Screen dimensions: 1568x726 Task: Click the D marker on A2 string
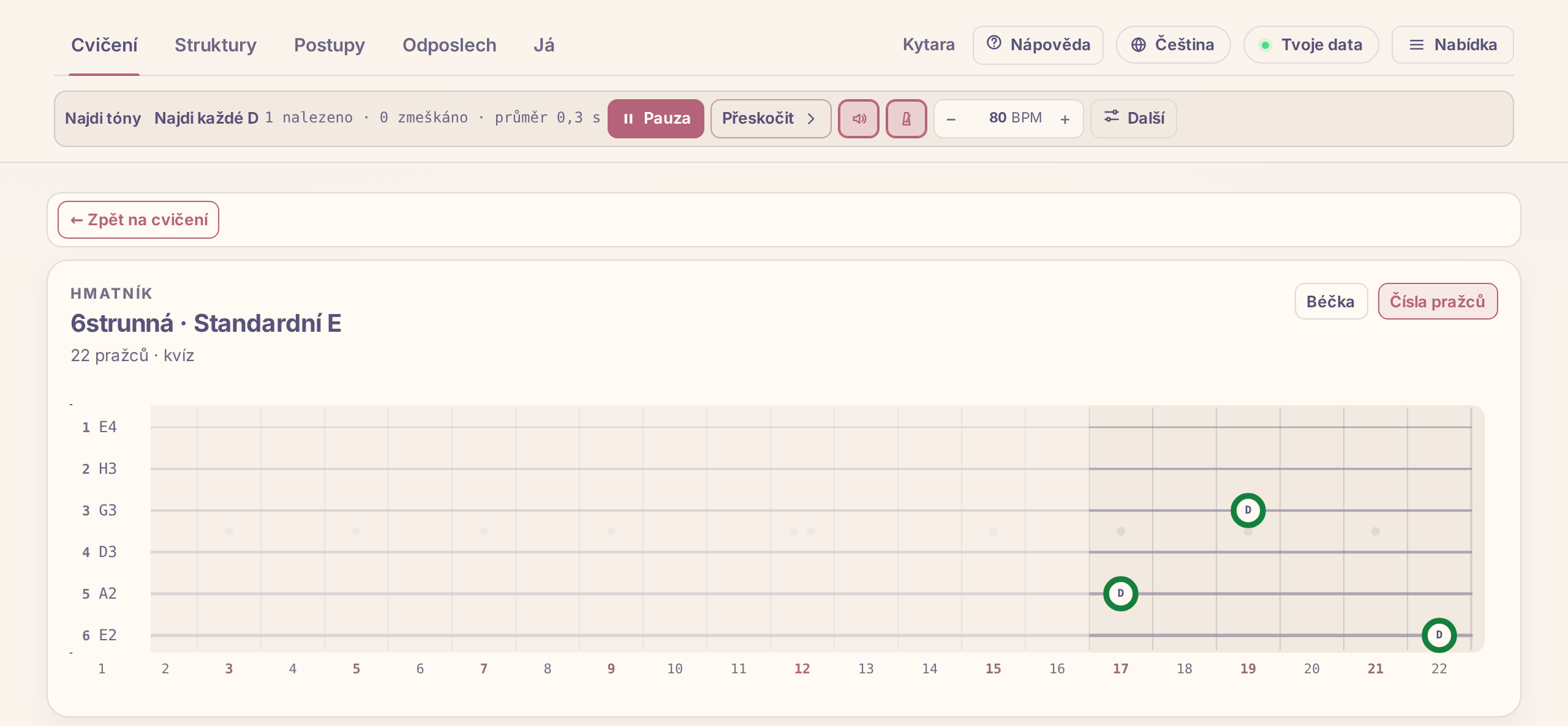(1121, 594)
